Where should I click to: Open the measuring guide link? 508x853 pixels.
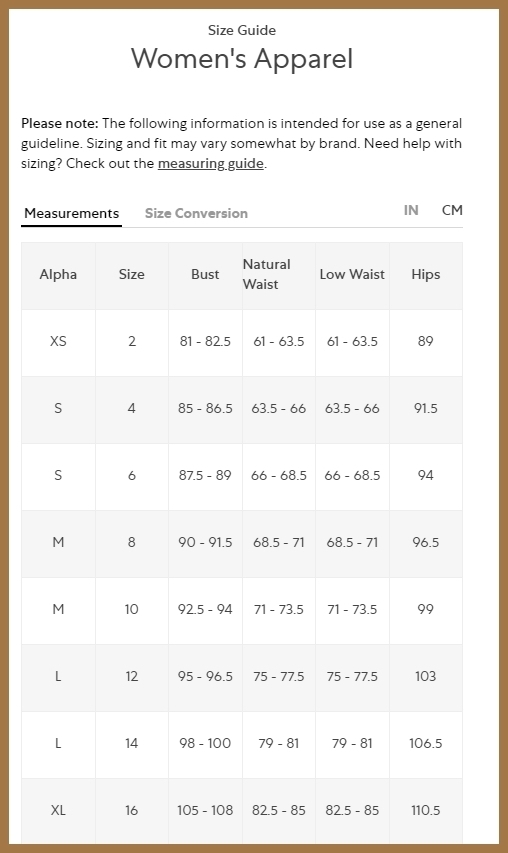pos(210,163)
